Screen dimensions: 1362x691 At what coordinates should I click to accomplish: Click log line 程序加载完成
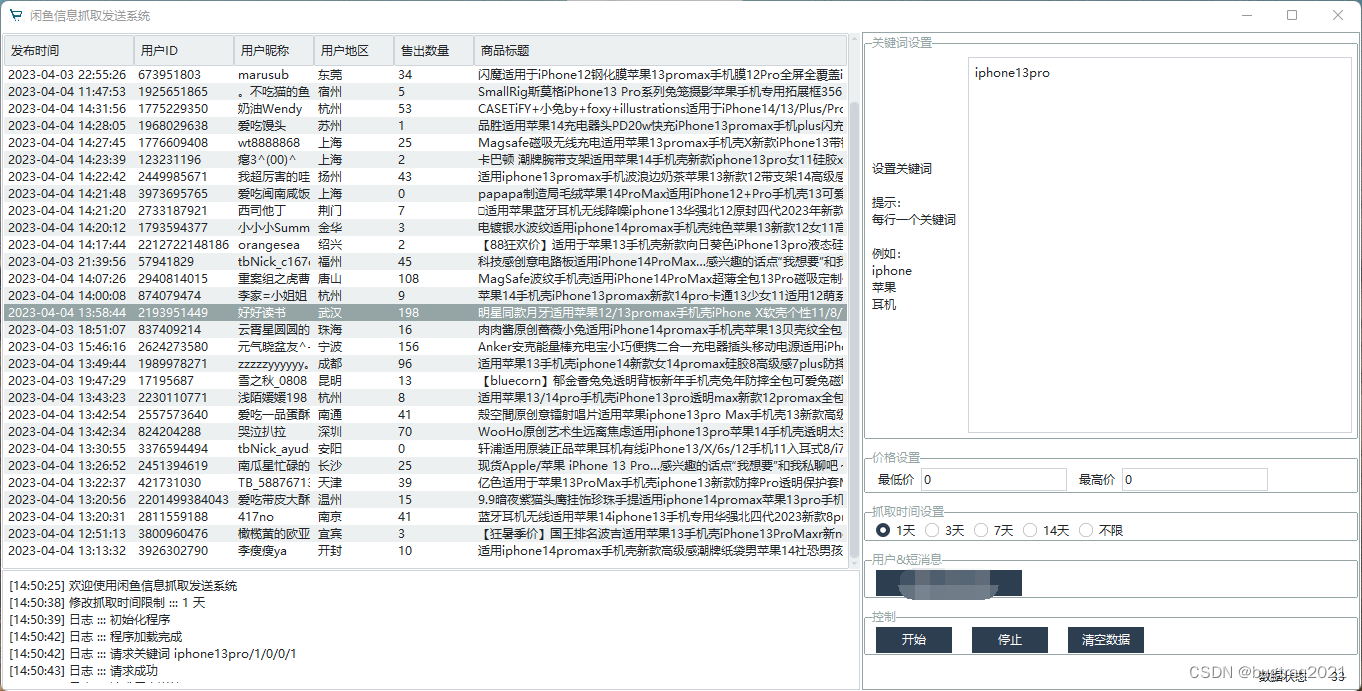pos(96,637)
